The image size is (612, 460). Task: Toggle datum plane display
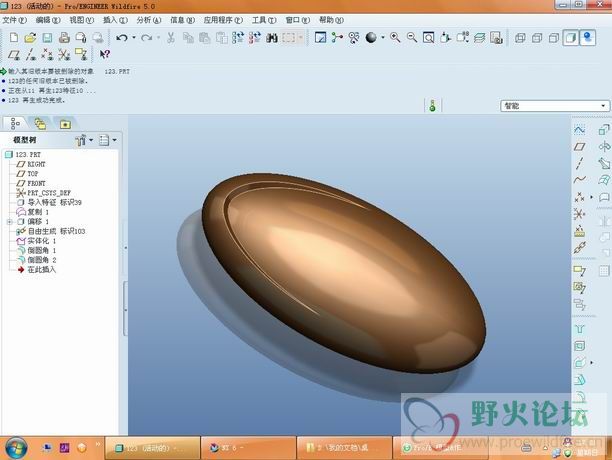14,55
